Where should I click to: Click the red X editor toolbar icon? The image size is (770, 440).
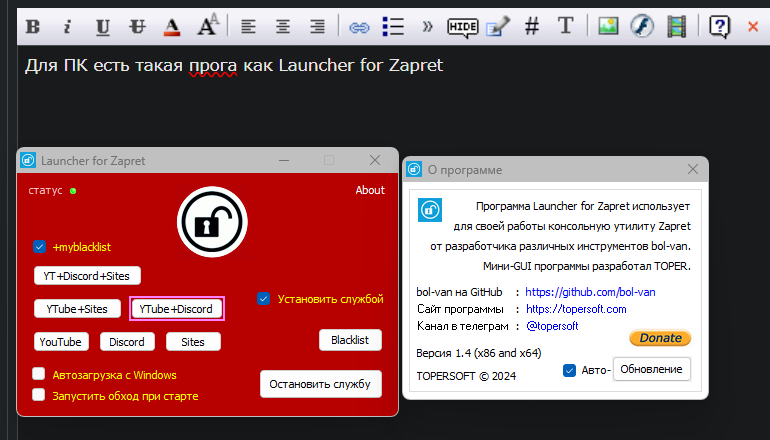pyautogui.click(x=753, y=27)
